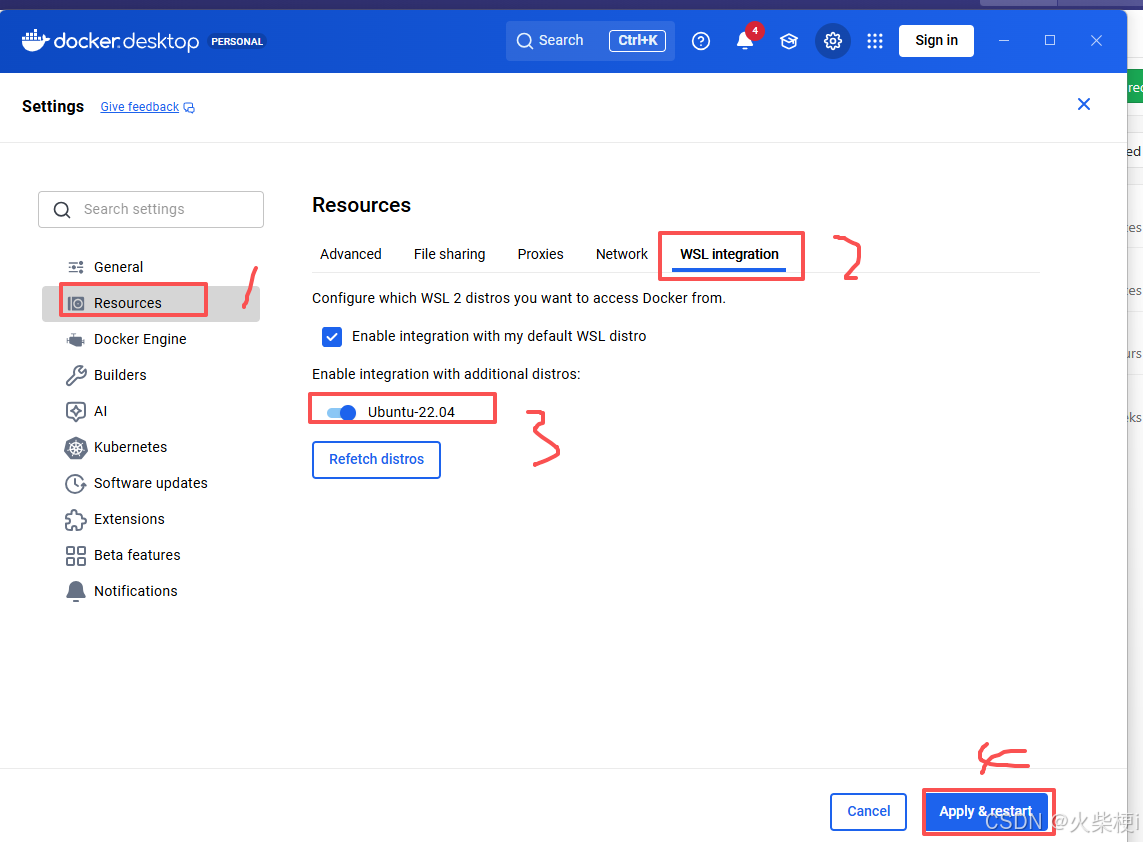Click the Ubuntu-22.04 distro label
The width and height of the screenshot is (1143, 842).
(x=411, y=413)
